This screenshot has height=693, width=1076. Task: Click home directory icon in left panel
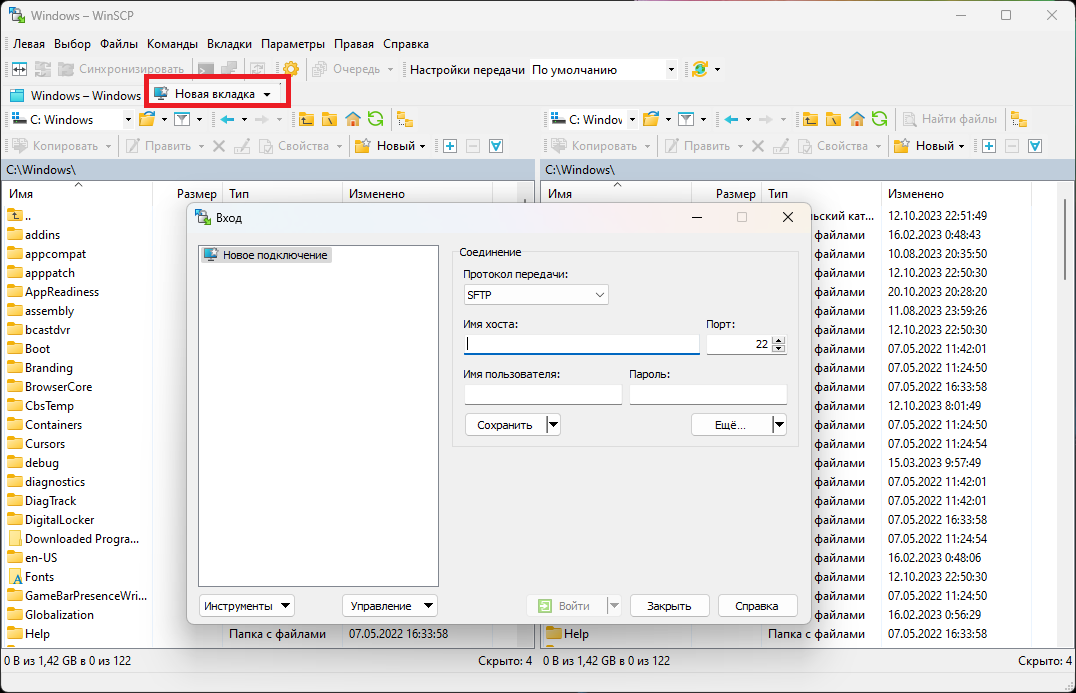tap(353, 119)
